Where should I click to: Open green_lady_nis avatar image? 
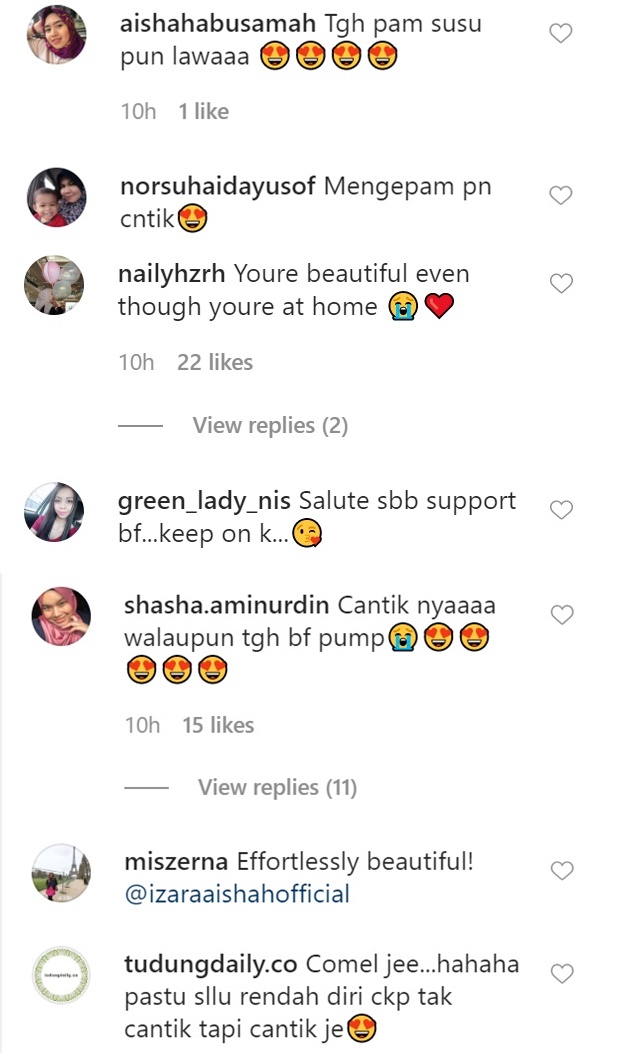click(x=54, y=512)
